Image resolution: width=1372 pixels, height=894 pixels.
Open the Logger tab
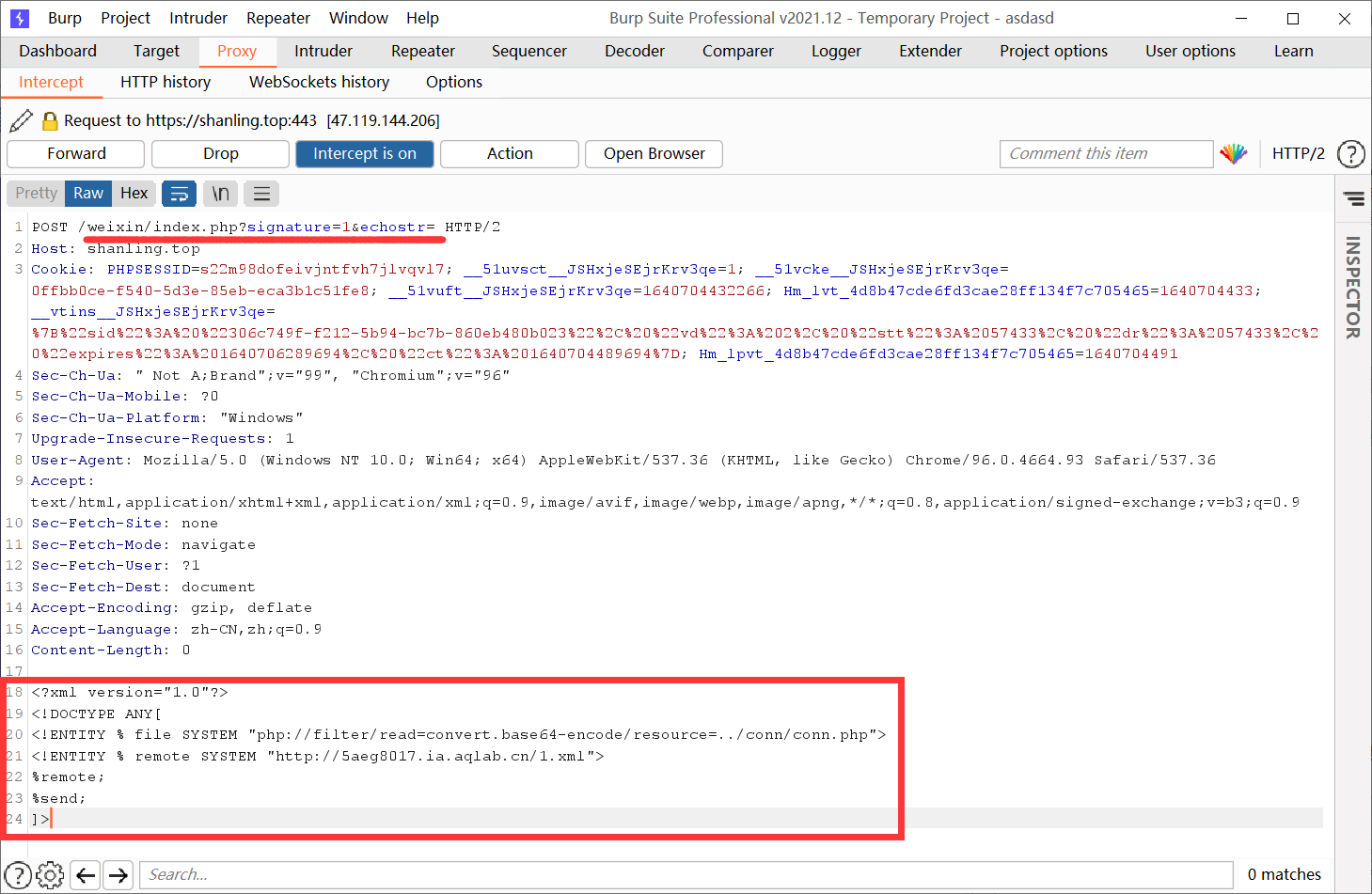[836, 51]
